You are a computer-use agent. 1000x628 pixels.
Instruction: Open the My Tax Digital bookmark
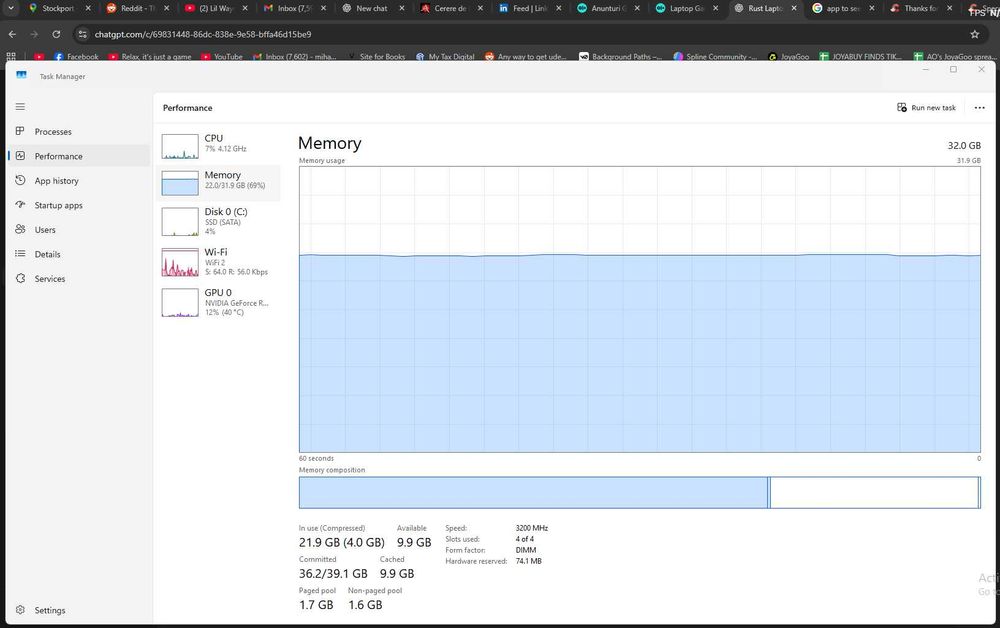click(445, 57)
